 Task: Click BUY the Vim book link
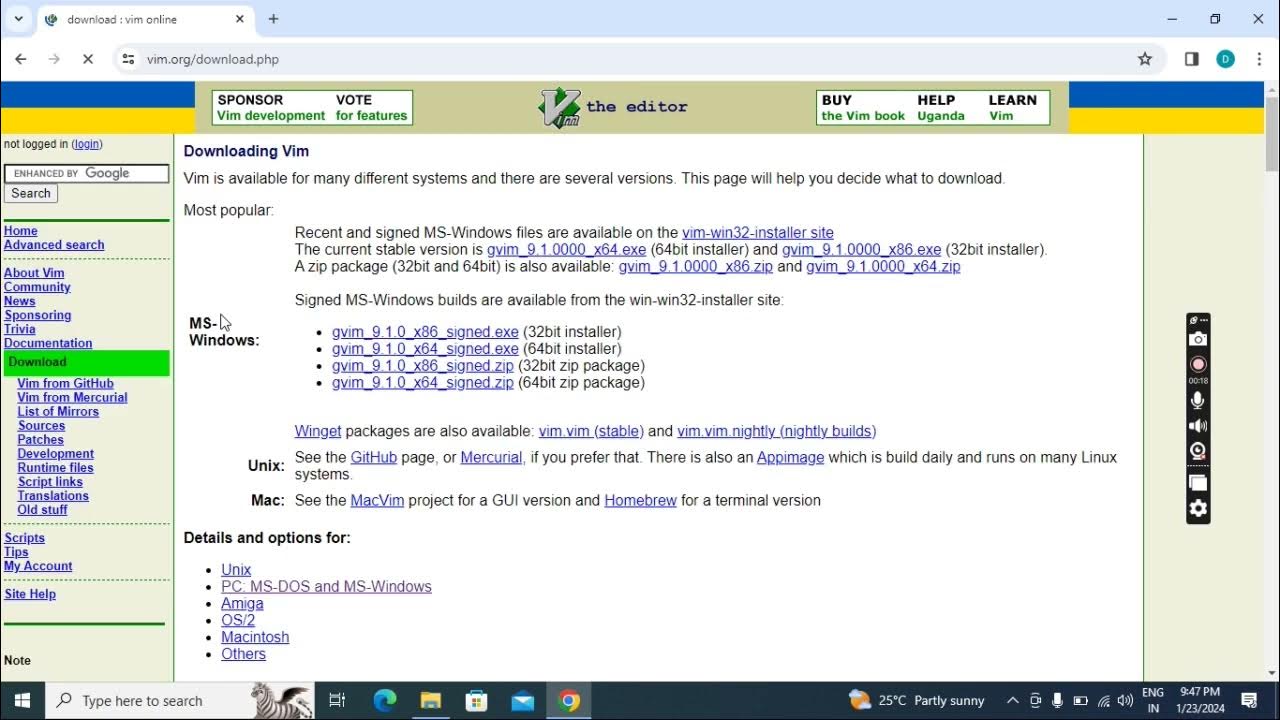click(x=863, y=108)
